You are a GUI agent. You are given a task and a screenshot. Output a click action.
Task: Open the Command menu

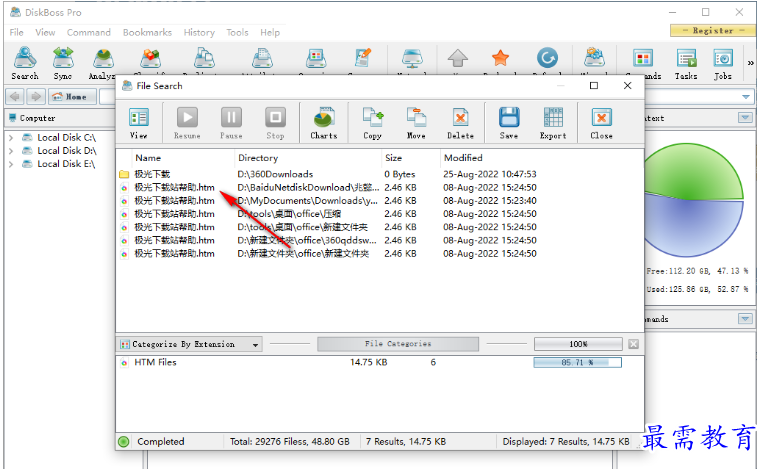click(x=89, y=32)
